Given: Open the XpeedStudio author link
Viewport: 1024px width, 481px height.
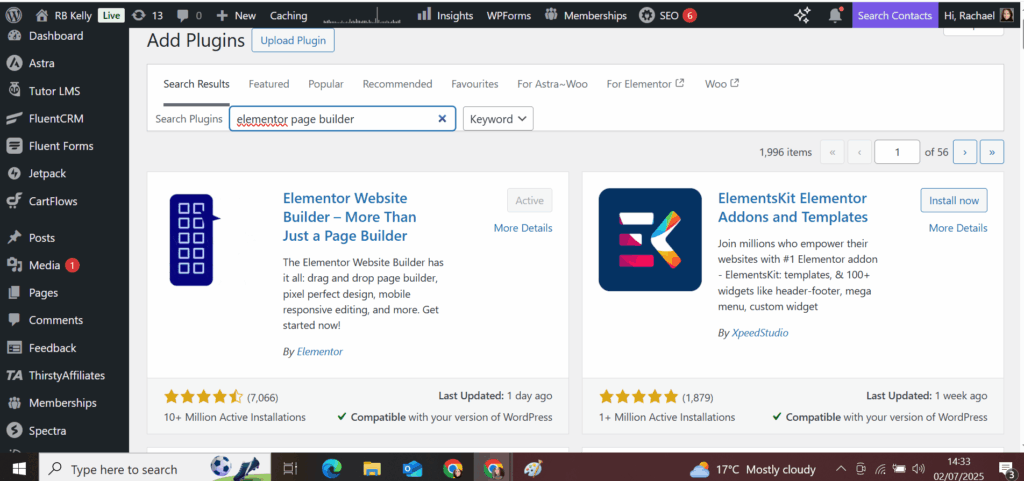Looking at the screenshot, I should (x=760, y=333).
